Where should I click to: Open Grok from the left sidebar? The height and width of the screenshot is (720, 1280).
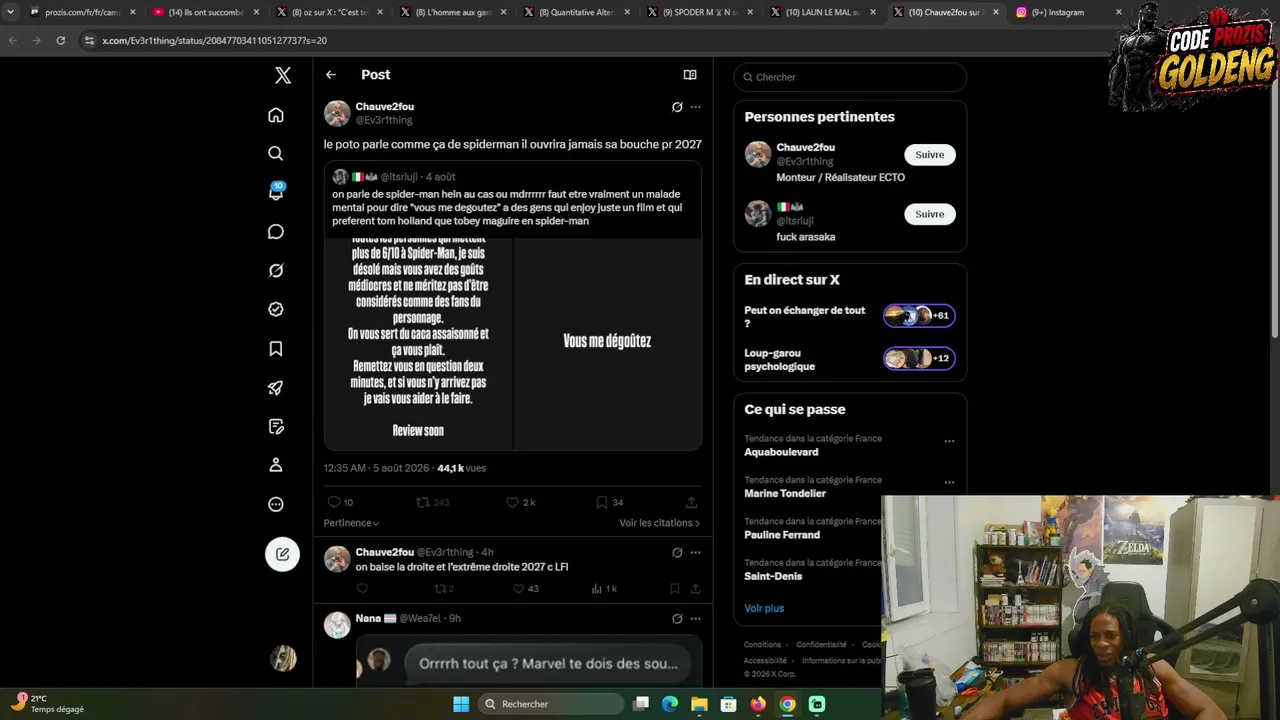point(276,271)
